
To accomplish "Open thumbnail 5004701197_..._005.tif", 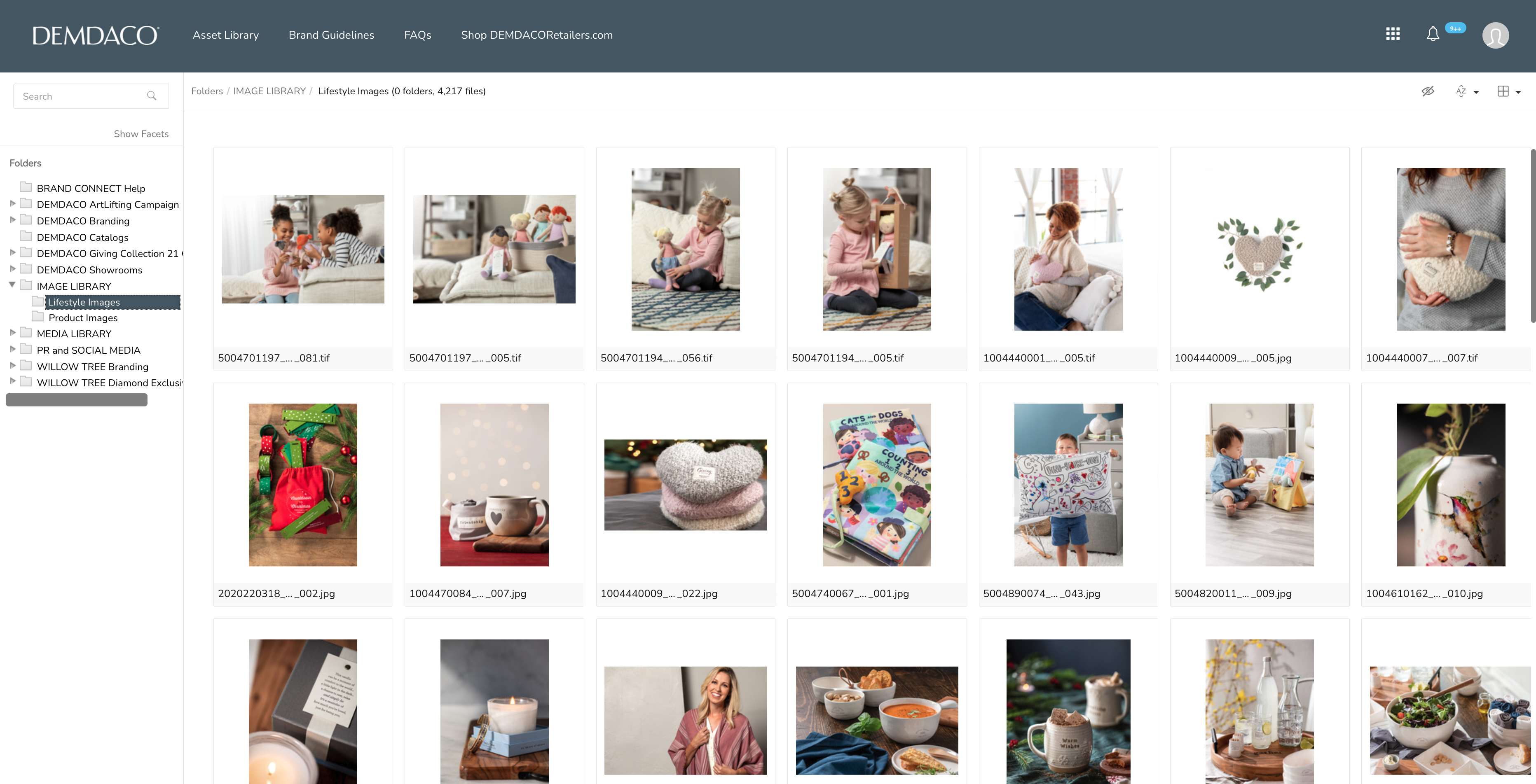I will [494, 249].
